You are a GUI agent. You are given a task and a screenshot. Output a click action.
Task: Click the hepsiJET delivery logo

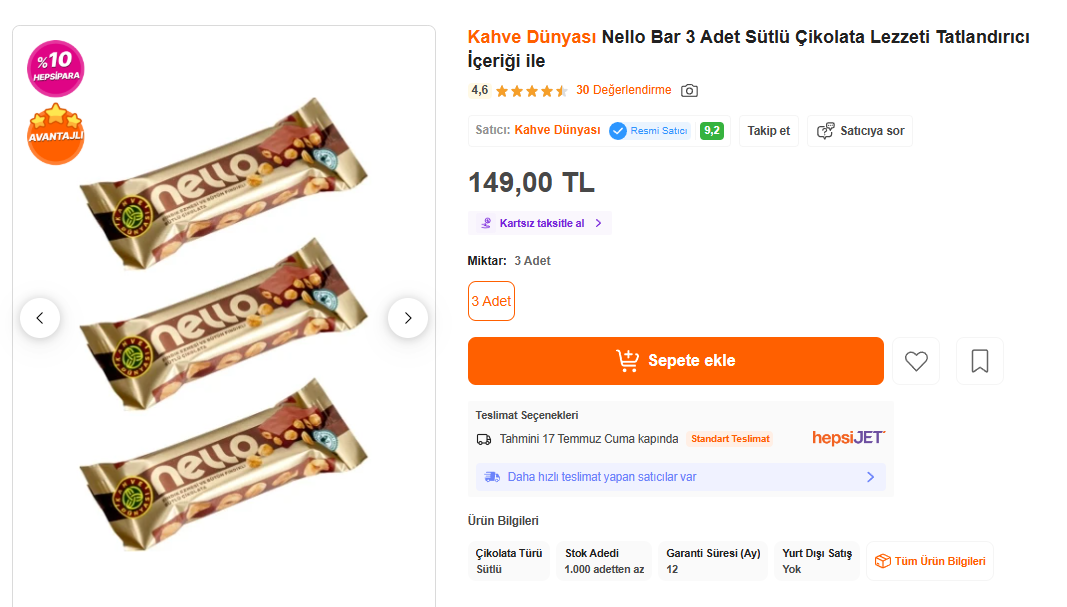tap(848, 438)
